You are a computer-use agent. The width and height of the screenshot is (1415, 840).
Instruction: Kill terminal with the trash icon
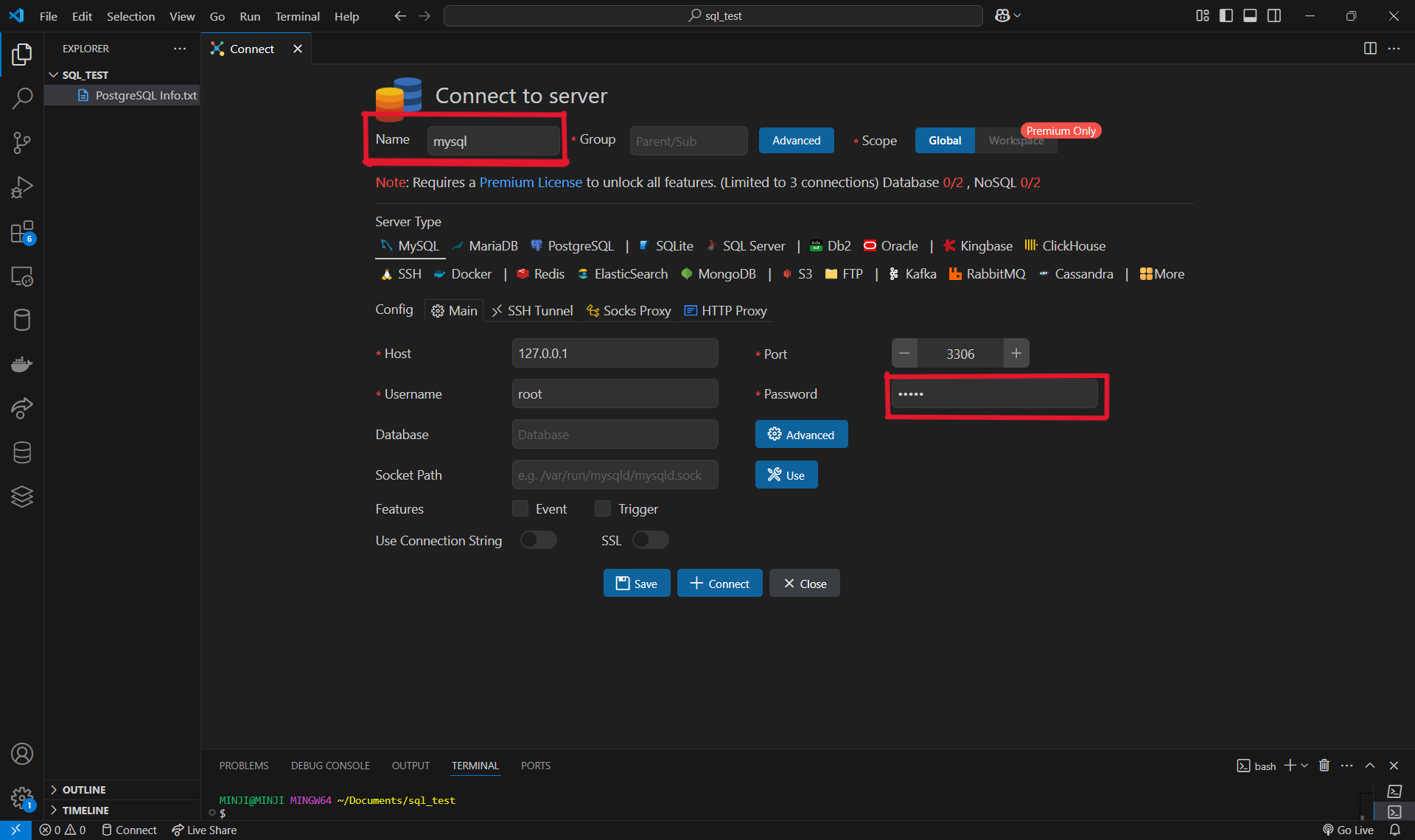click(1324, 766)
